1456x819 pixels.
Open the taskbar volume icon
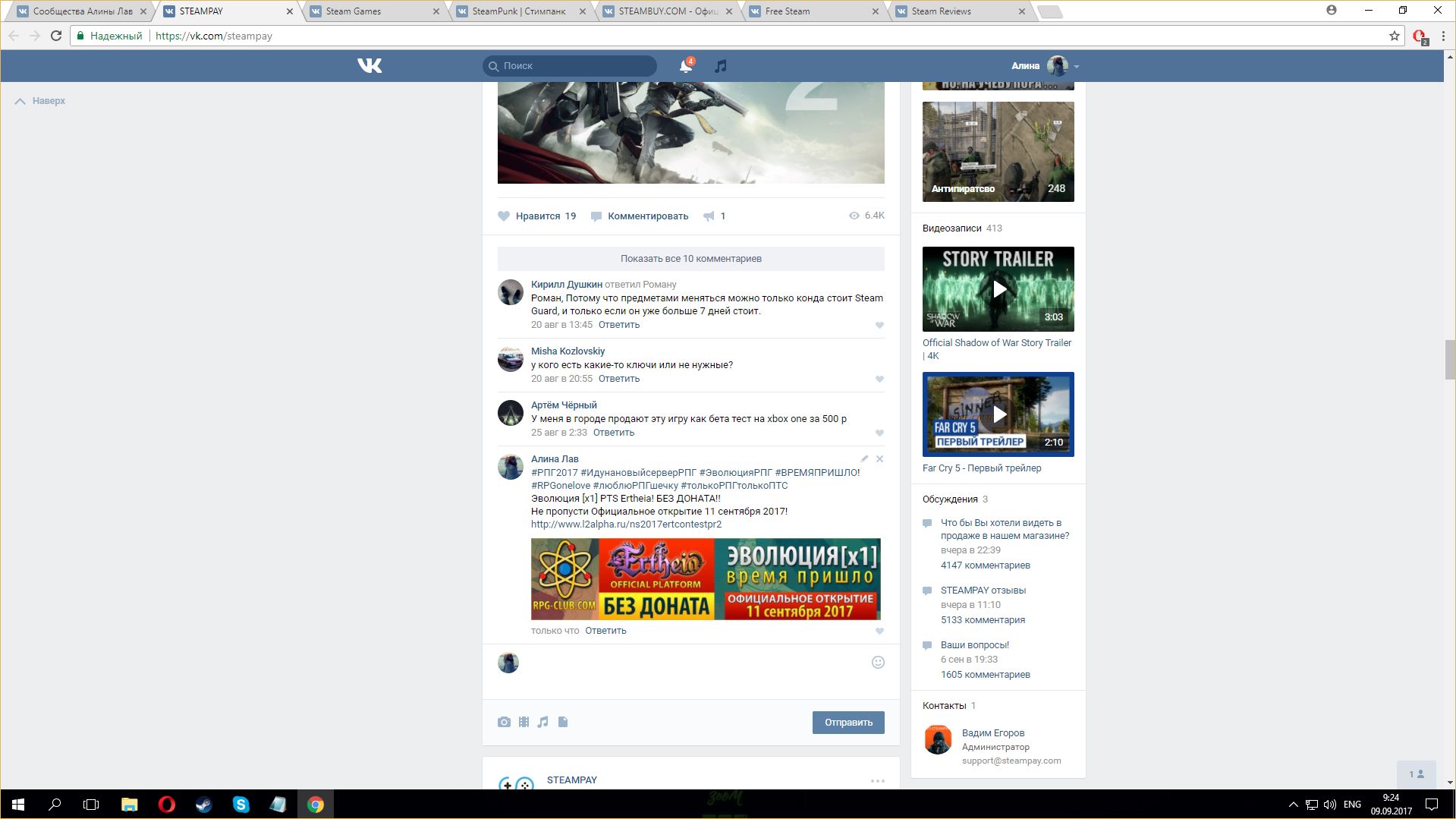(1330, 805)
